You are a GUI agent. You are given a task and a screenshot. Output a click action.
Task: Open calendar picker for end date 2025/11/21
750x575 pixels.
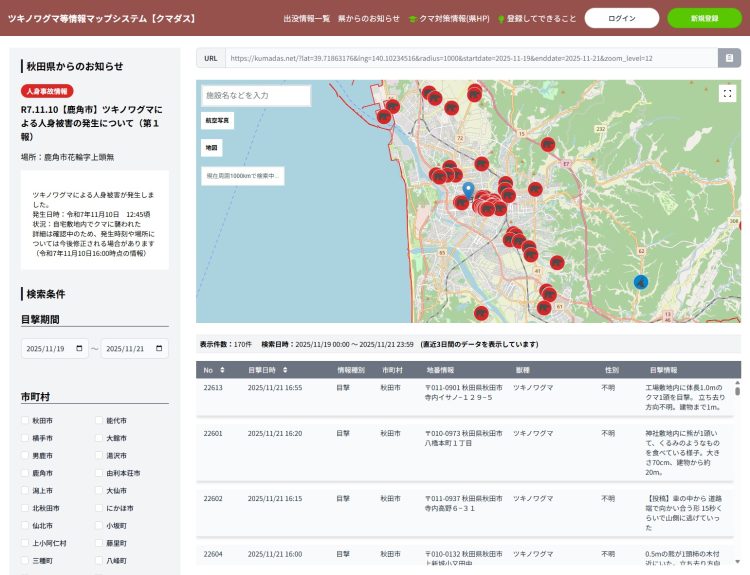coord(161,349)
